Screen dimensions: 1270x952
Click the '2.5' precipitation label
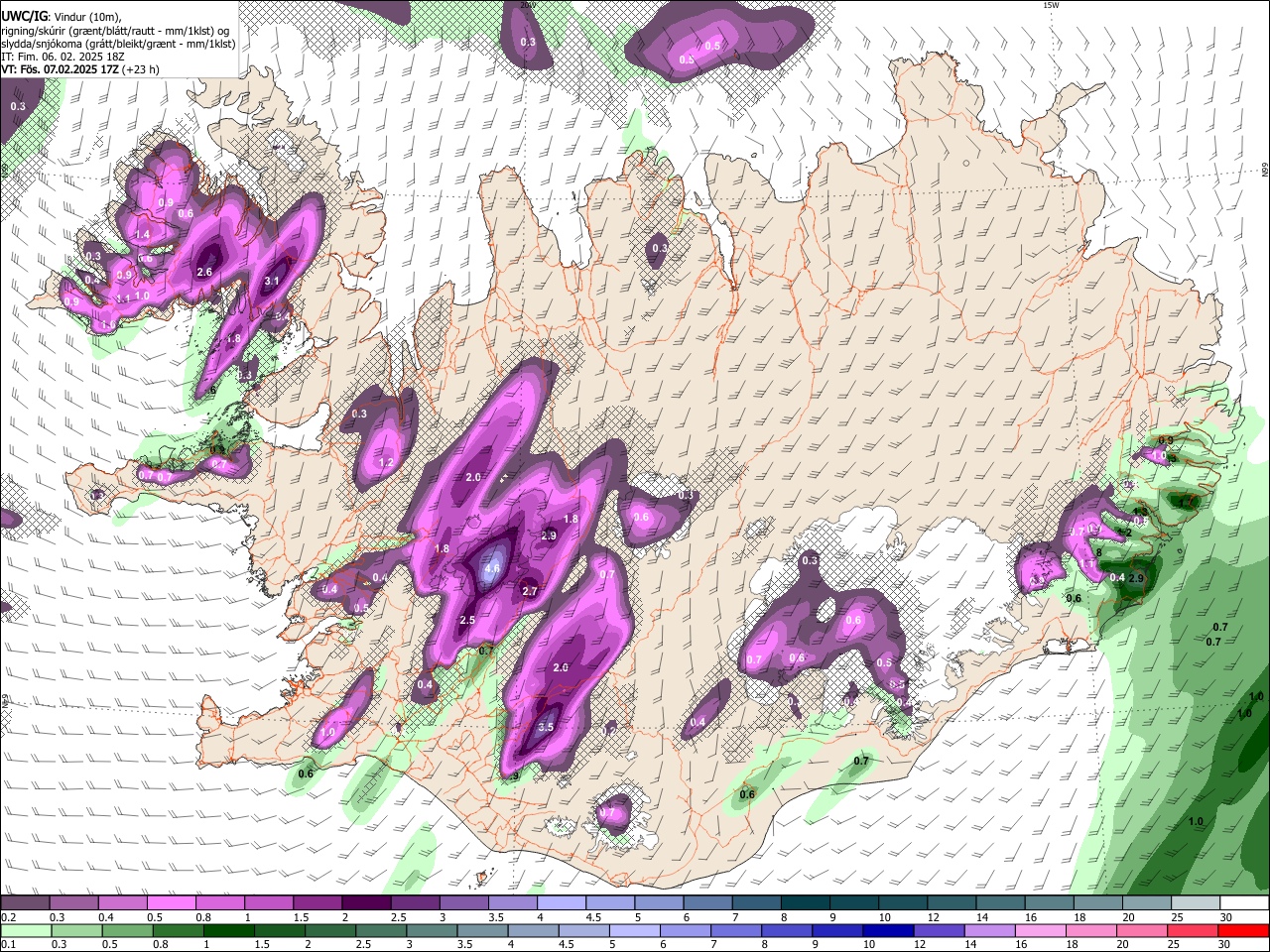click(x=467, y=620)
